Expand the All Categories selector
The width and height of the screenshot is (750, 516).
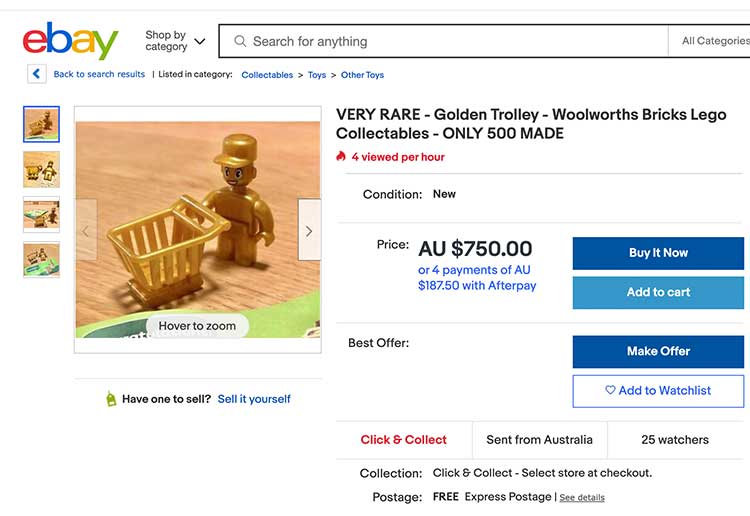[714, 41]
